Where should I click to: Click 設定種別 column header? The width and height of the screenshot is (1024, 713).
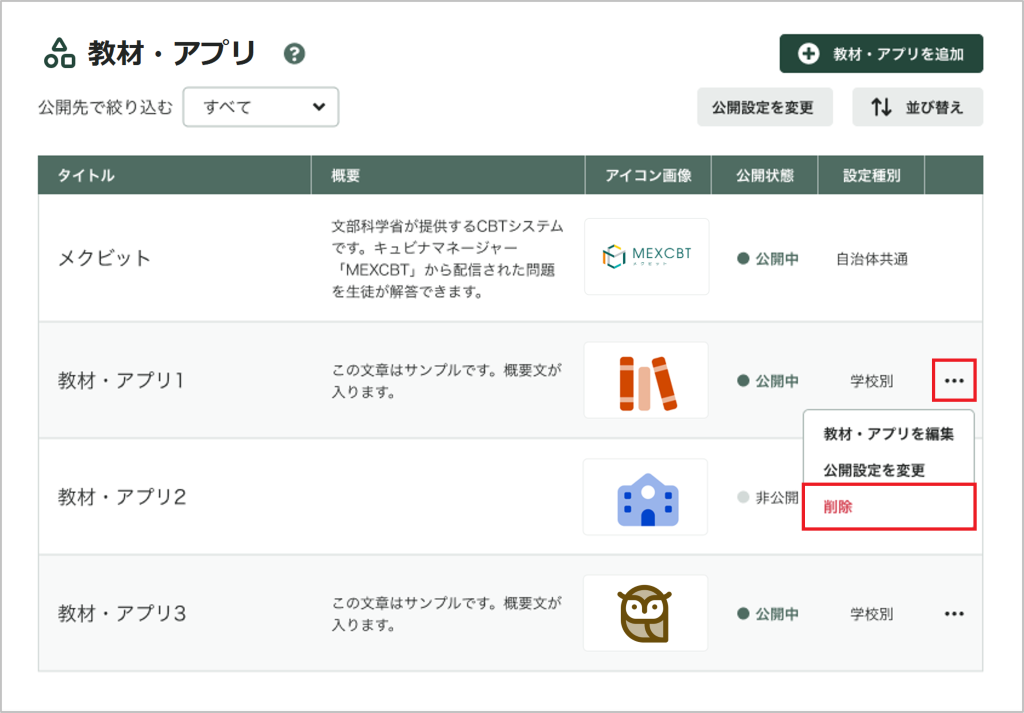(871, 175)
